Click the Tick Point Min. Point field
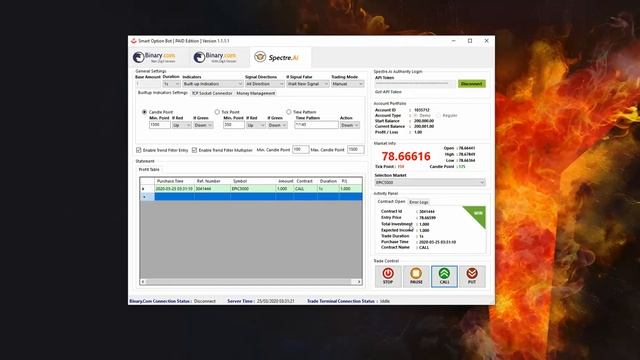 pyautogui.click(x=233, y=125)
